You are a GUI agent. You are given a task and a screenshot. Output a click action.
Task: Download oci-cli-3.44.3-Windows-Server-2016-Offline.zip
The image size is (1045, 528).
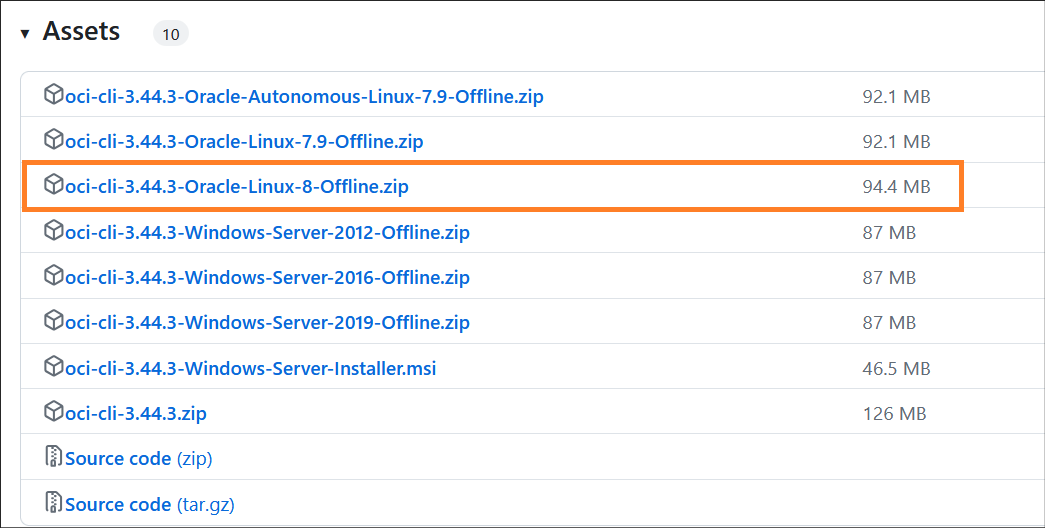click(x=267, y=277)
